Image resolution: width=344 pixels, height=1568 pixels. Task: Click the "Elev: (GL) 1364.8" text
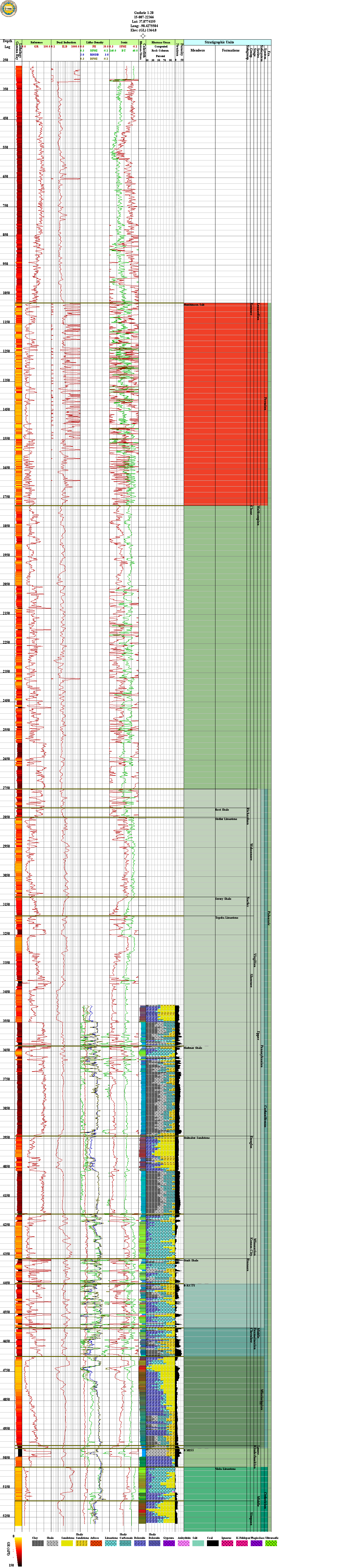point(143,31)
